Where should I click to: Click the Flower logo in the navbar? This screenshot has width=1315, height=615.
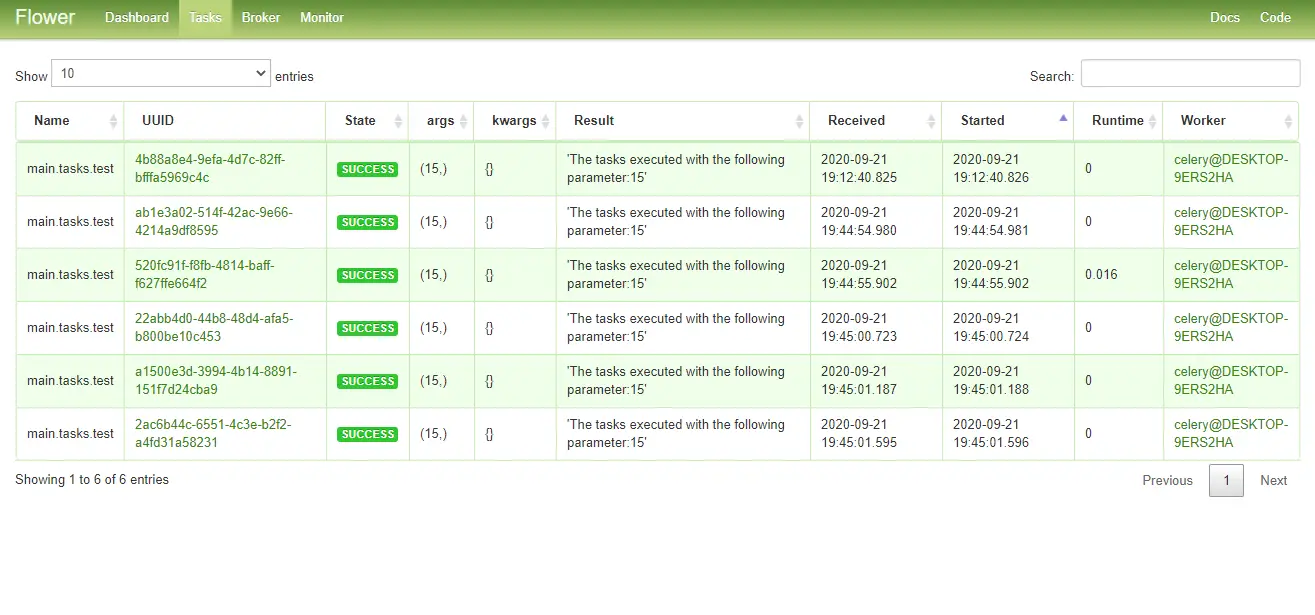tap(45, 17)
